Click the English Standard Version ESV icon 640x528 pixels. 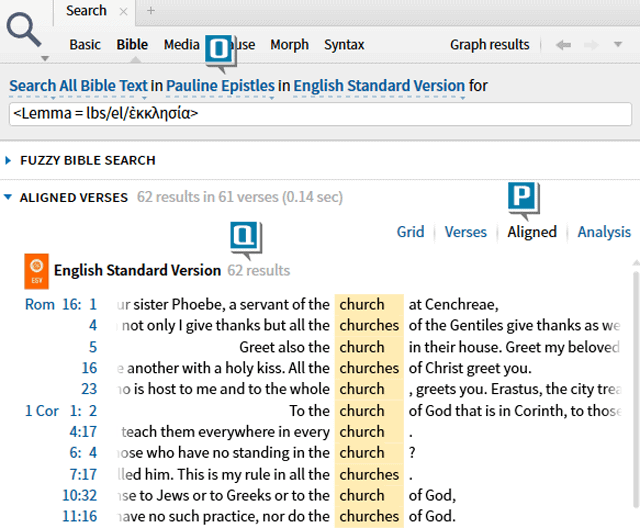coord(36,269)
